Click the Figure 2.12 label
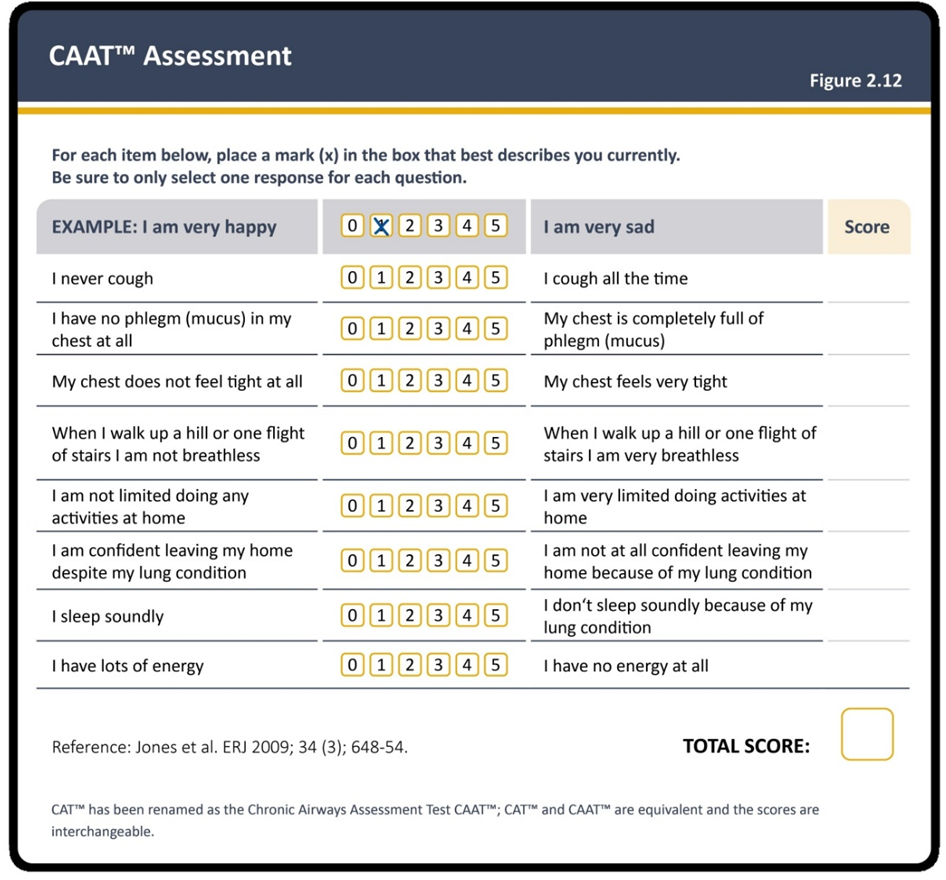Screen dimensions: 946x880 coord(856,80)
